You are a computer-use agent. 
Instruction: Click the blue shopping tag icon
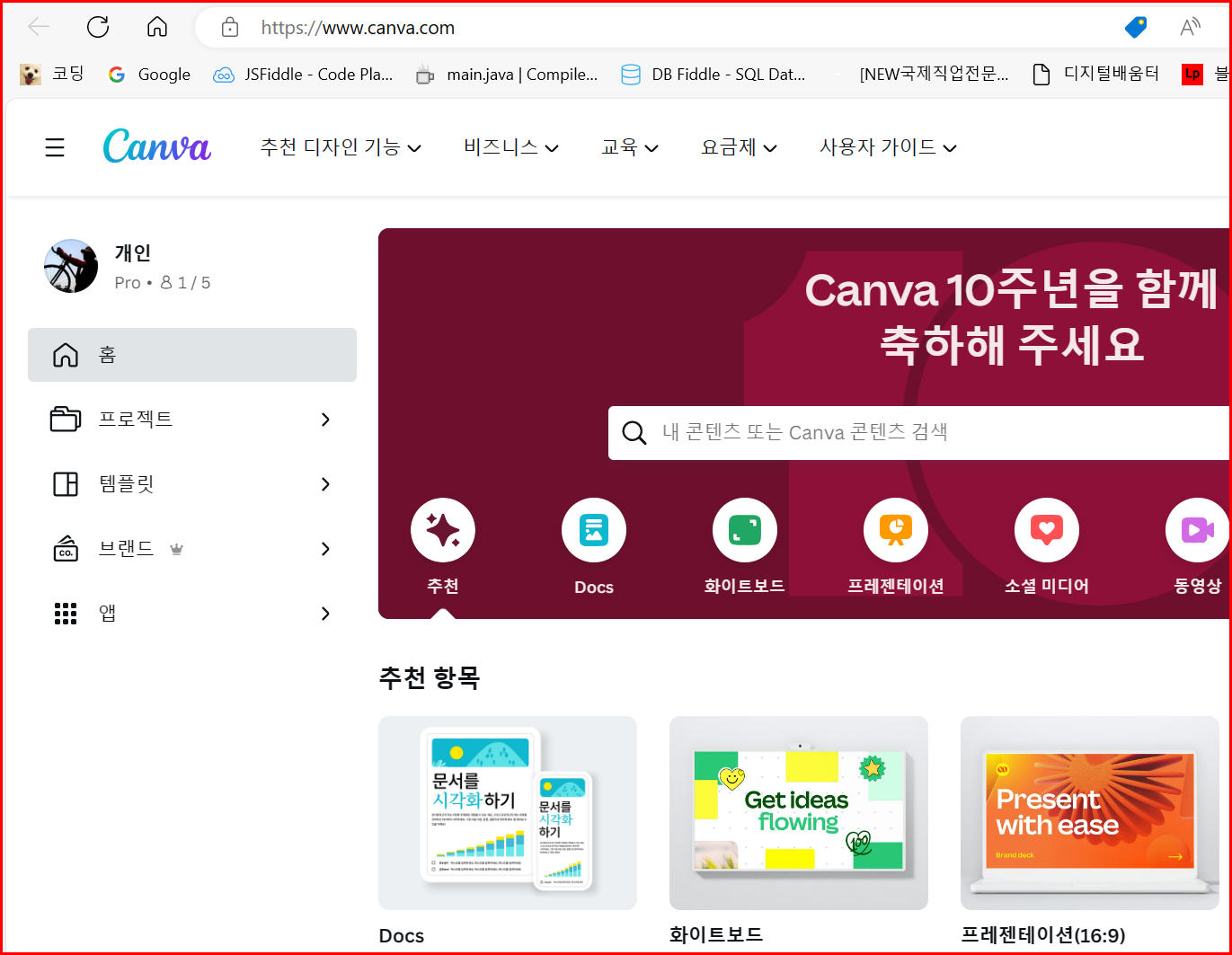point(1136,28)
